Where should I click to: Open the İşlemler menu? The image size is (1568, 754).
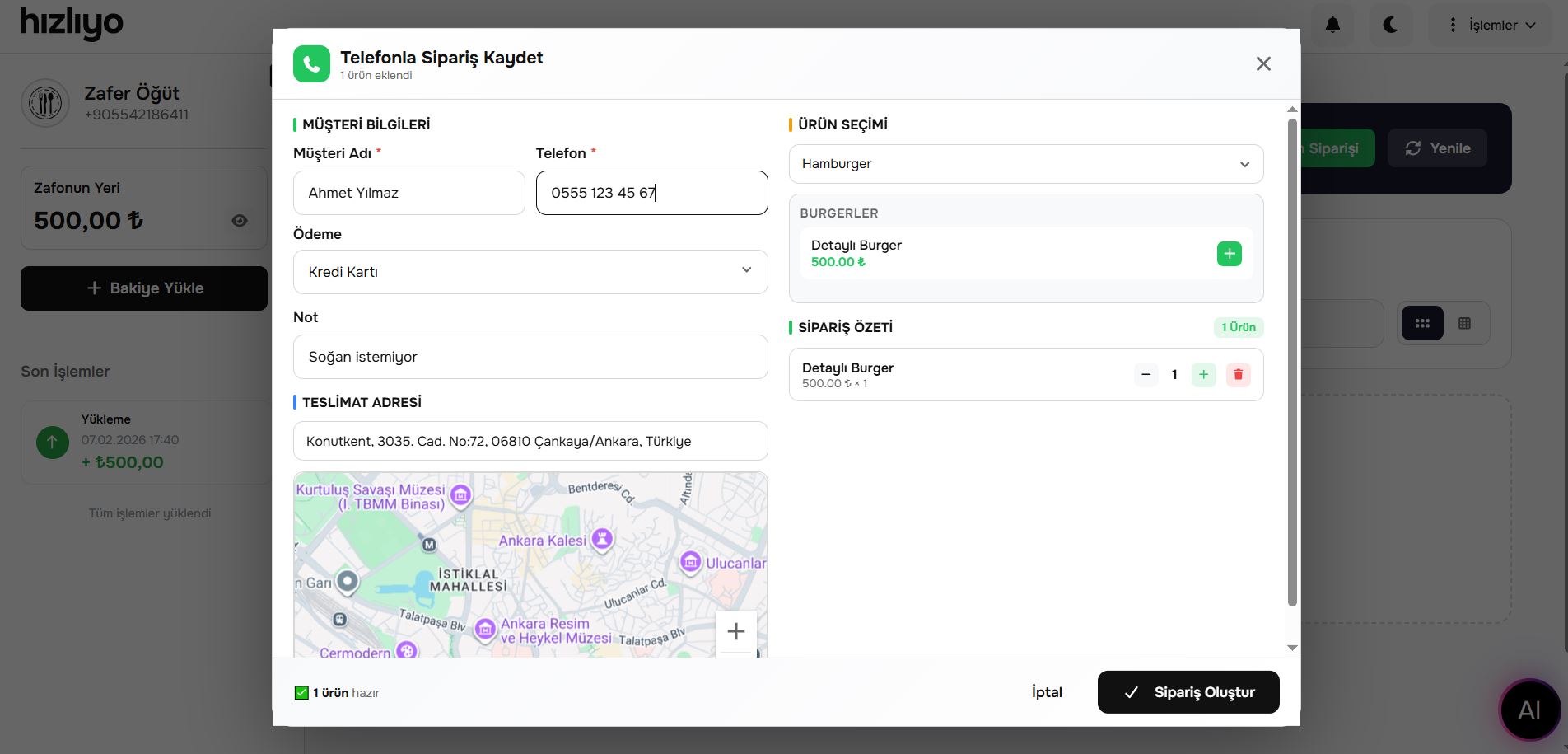pyautogui.click(x=1492, y=25)
